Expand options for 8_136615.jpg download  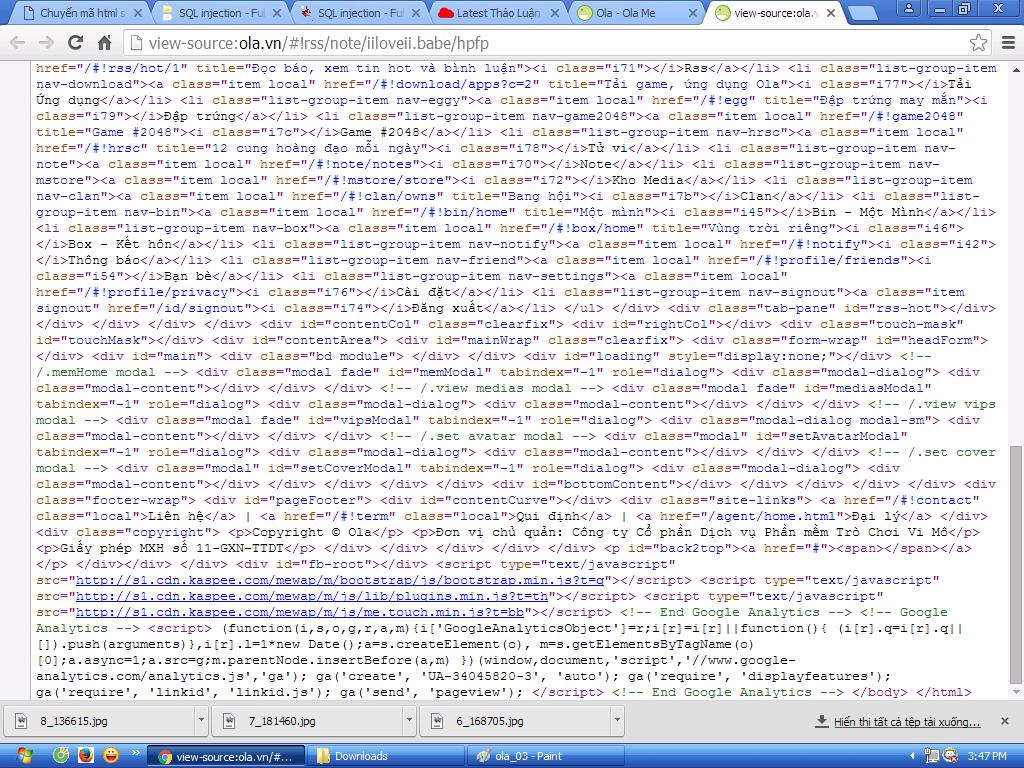pyautogui.click(x=201, y=721)
